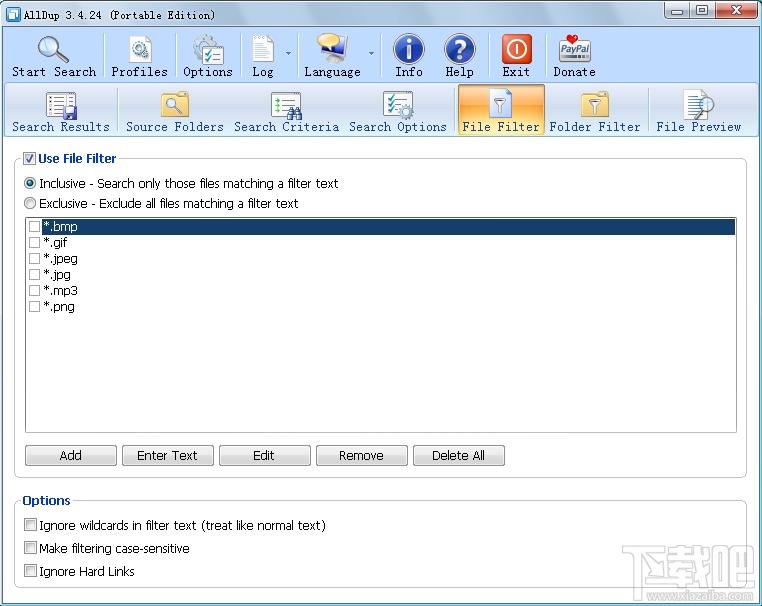Open the Info icon
Image resolution: width=762 pixels, height=606 pixels.
pos(409,49)
